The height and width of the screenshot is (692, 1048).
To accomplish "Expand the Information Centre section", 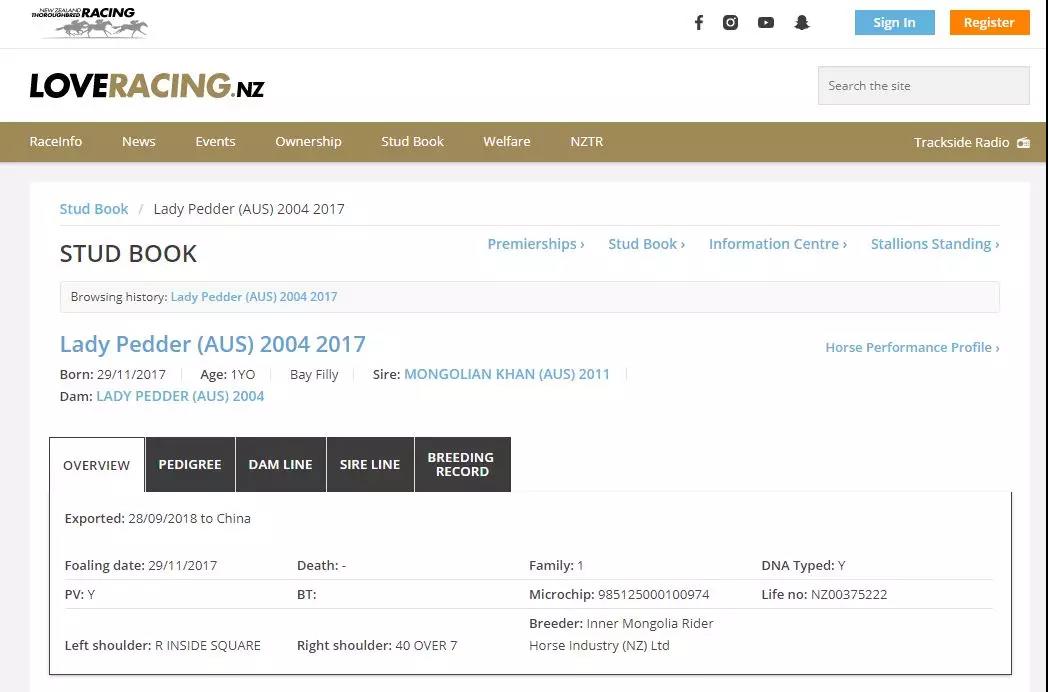I will coord(777,243).
